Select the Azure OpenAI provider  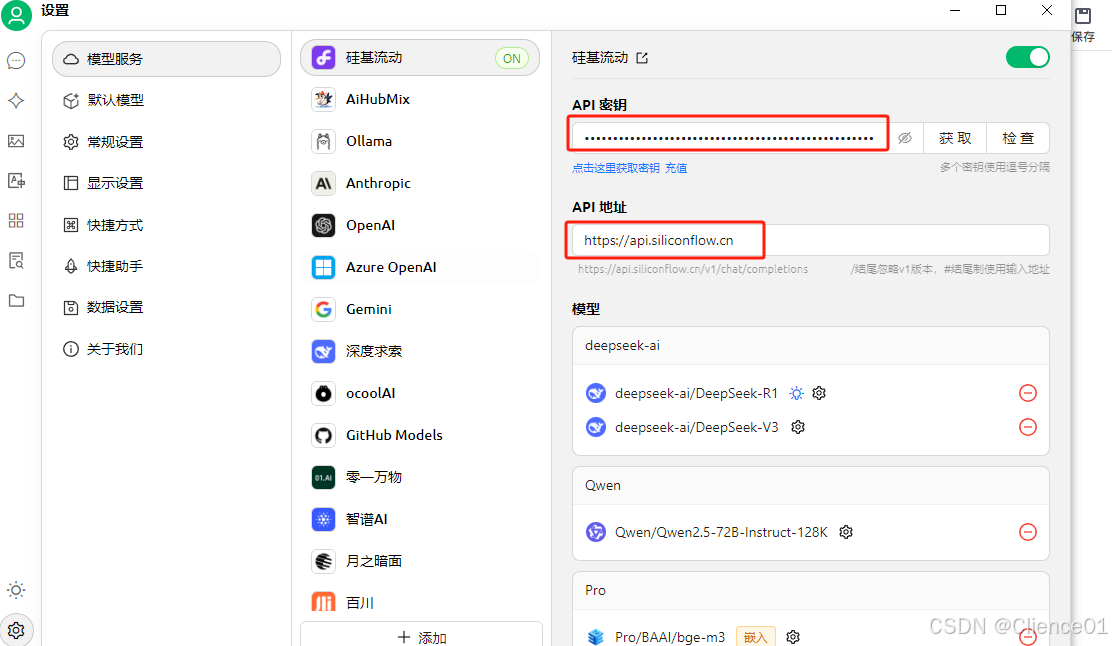pos(420,267)
